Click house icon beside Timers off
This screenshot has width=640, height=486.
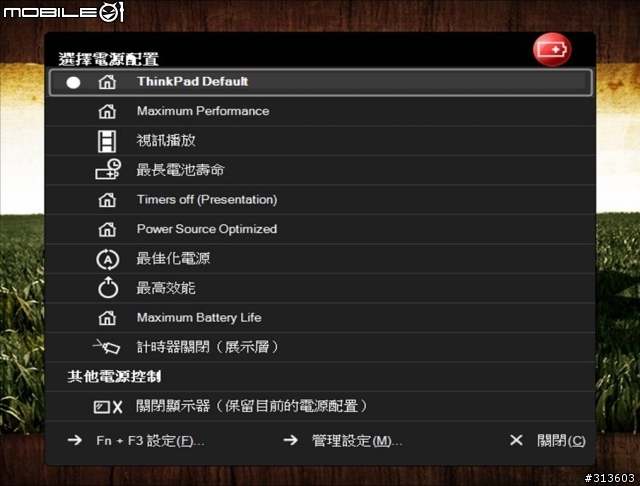pyautogui.click(x=107, y=200)
